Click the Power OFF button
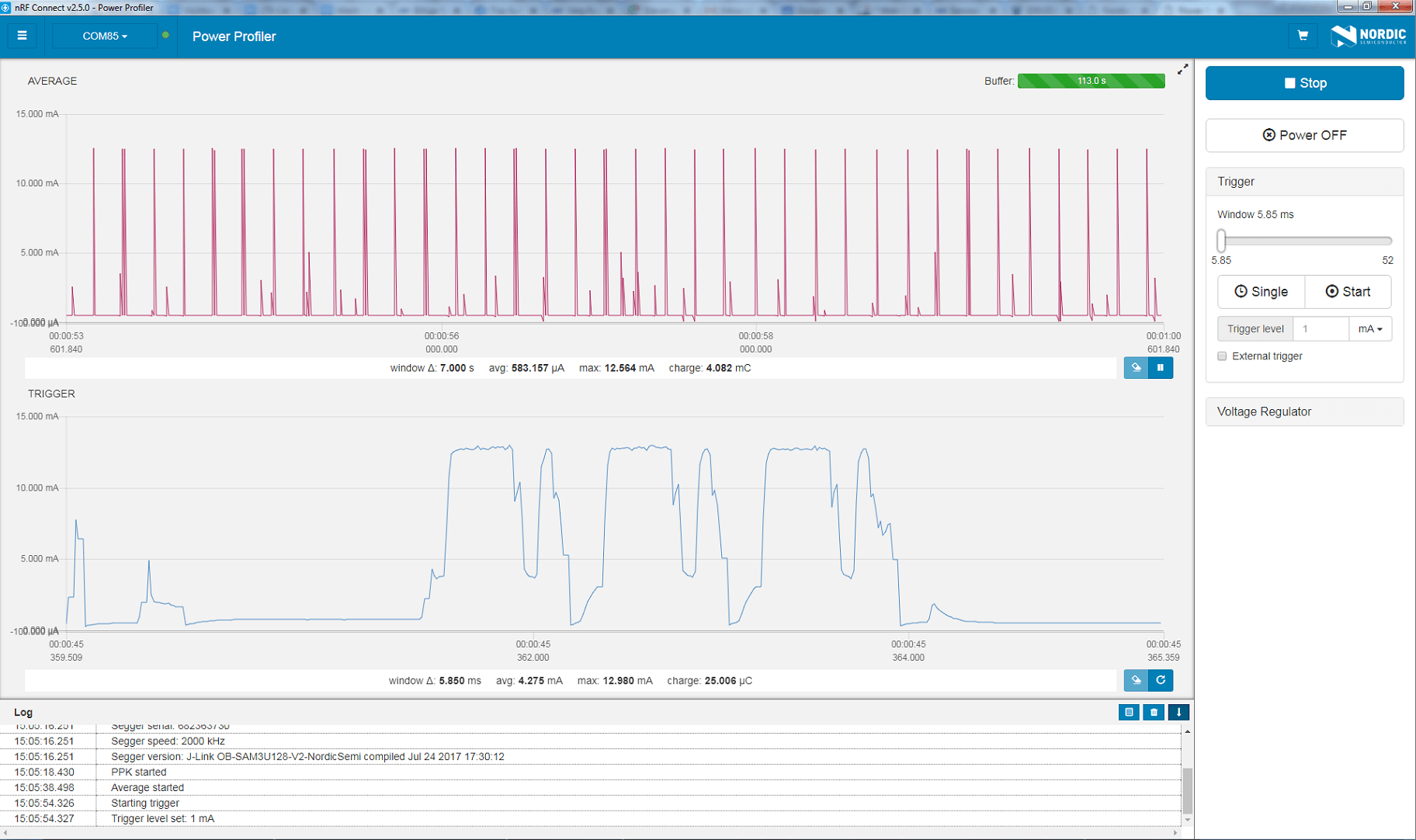 (1304, 135)
